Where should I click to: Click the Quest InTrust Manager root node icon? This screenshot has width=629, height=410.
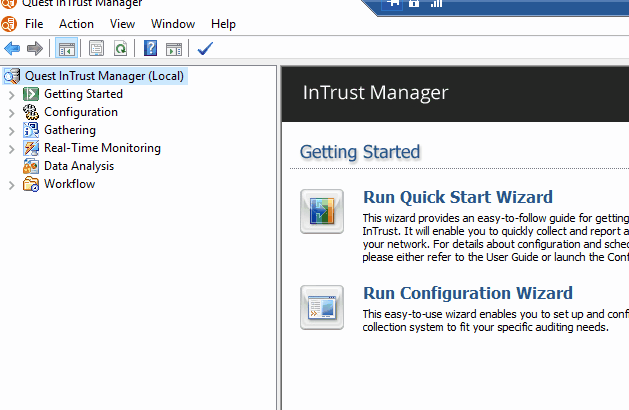pos(12,76)
